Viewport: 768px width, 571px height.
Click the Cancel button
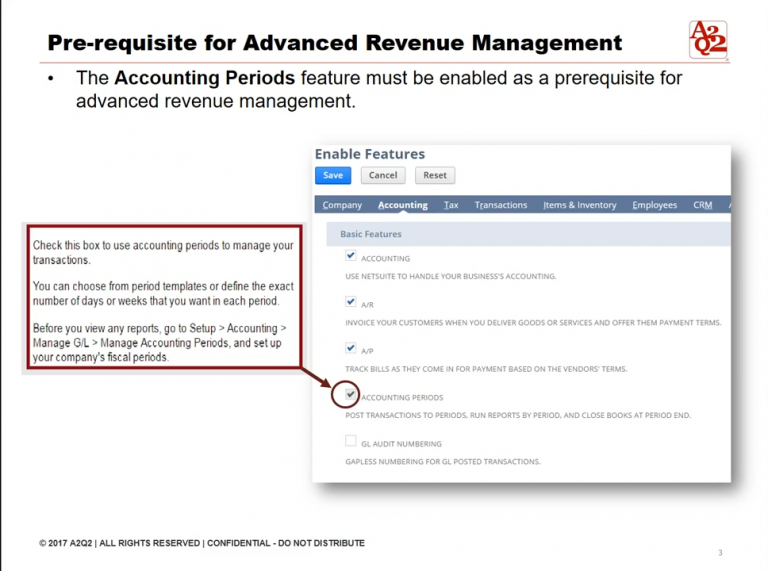click(383, 175)
